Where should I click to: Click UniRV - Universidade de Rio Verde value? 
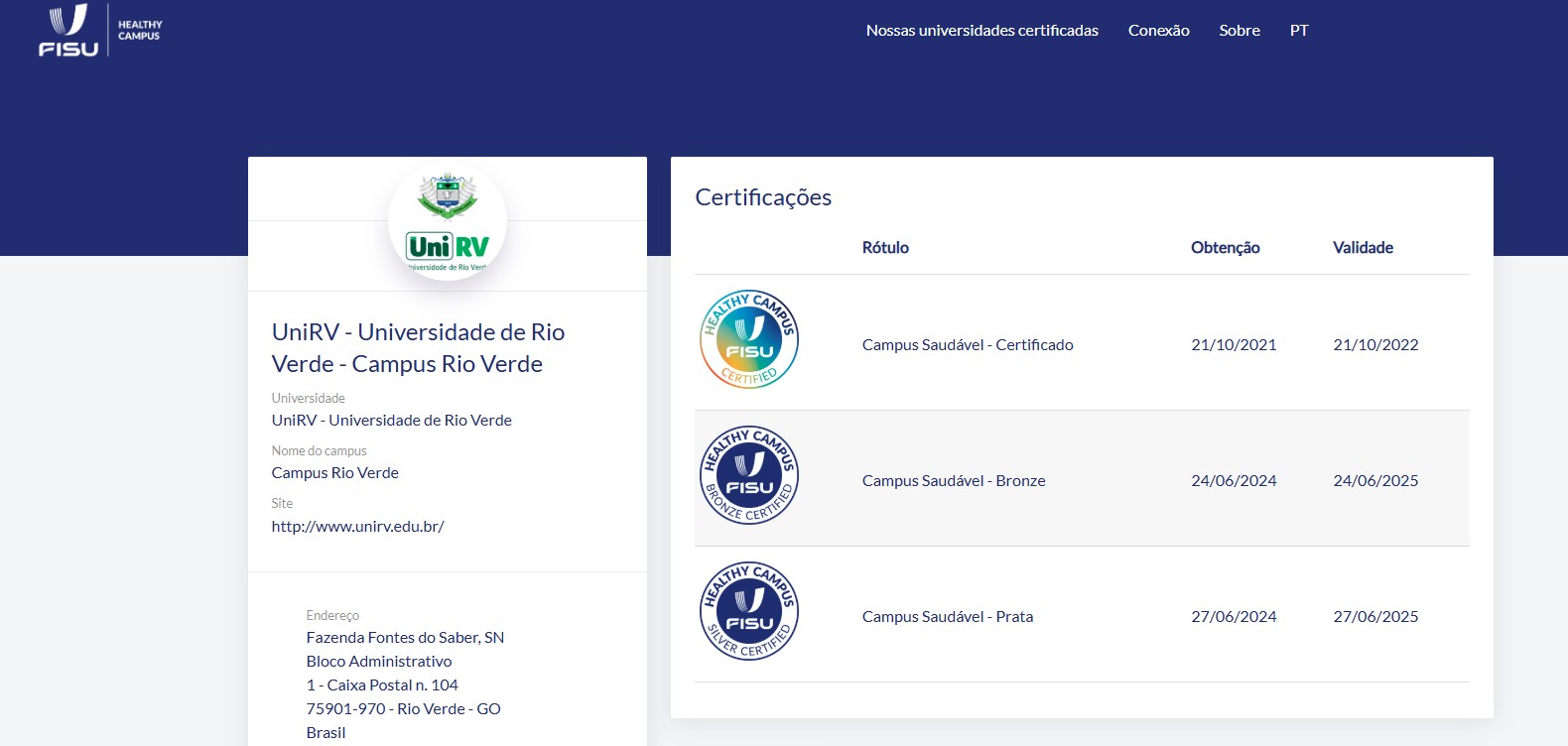(x=392, y=421)
